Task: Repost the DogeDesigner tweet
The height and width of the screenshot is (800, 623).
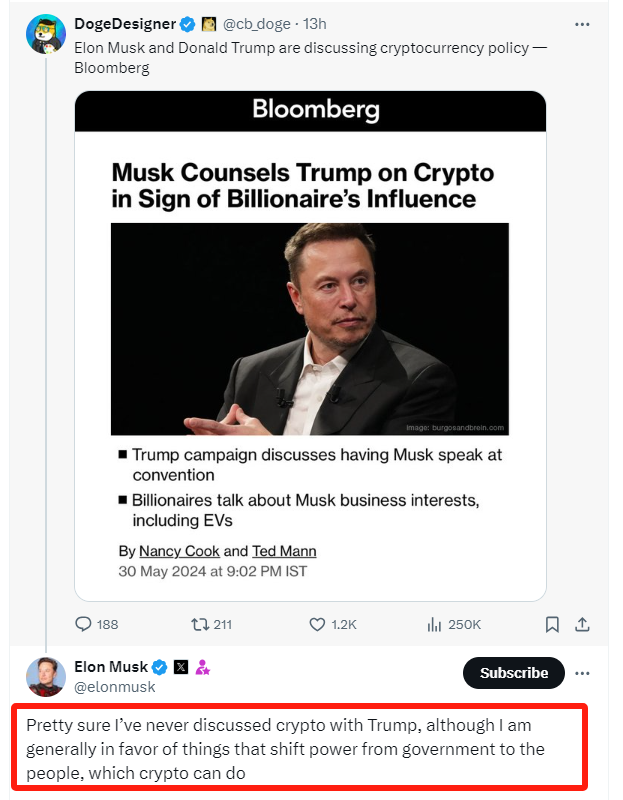Action: [198, 624]
